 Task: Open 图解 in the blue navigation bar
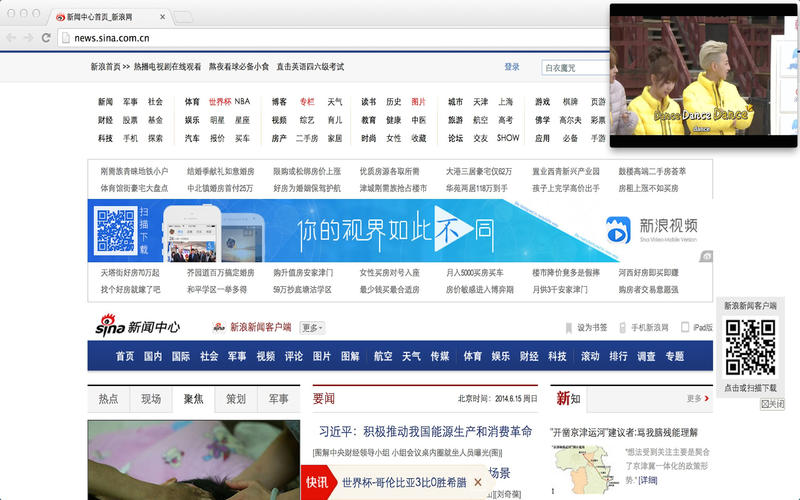click(350, 356)
